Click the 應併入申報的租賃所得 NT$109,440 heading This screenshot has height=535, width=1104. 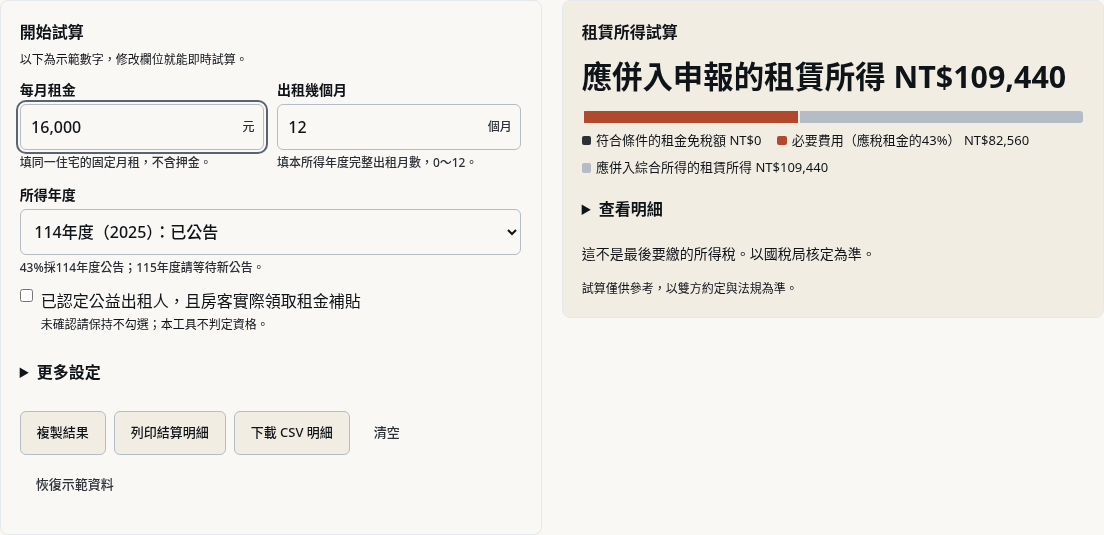[824, 77]
